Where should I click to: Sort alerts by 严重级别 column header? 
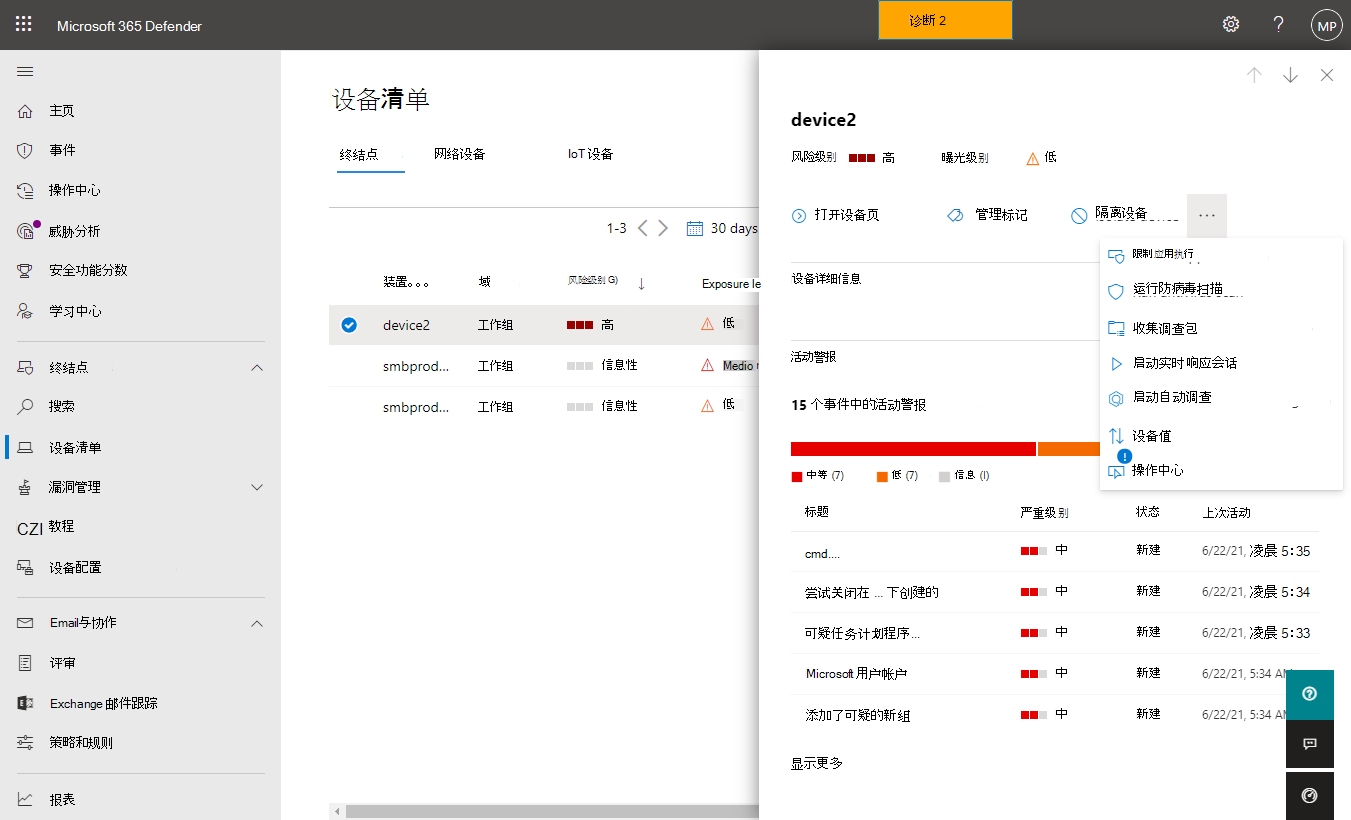[x=1044, y=512]
